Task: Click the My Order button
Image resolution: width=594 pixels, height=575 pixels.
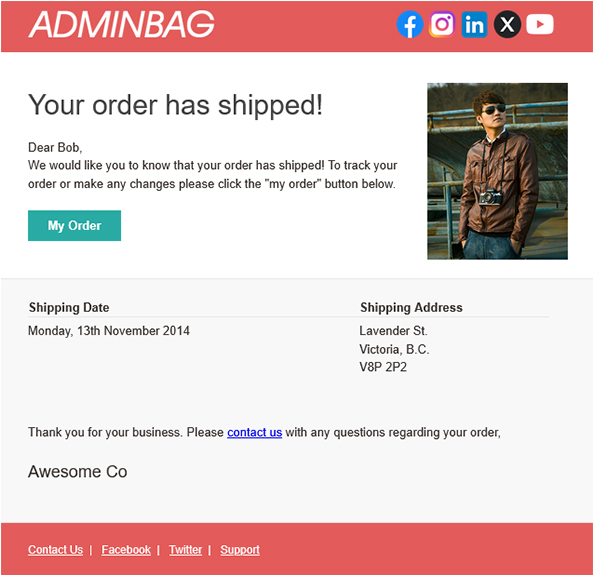Action: coord(75,226)
